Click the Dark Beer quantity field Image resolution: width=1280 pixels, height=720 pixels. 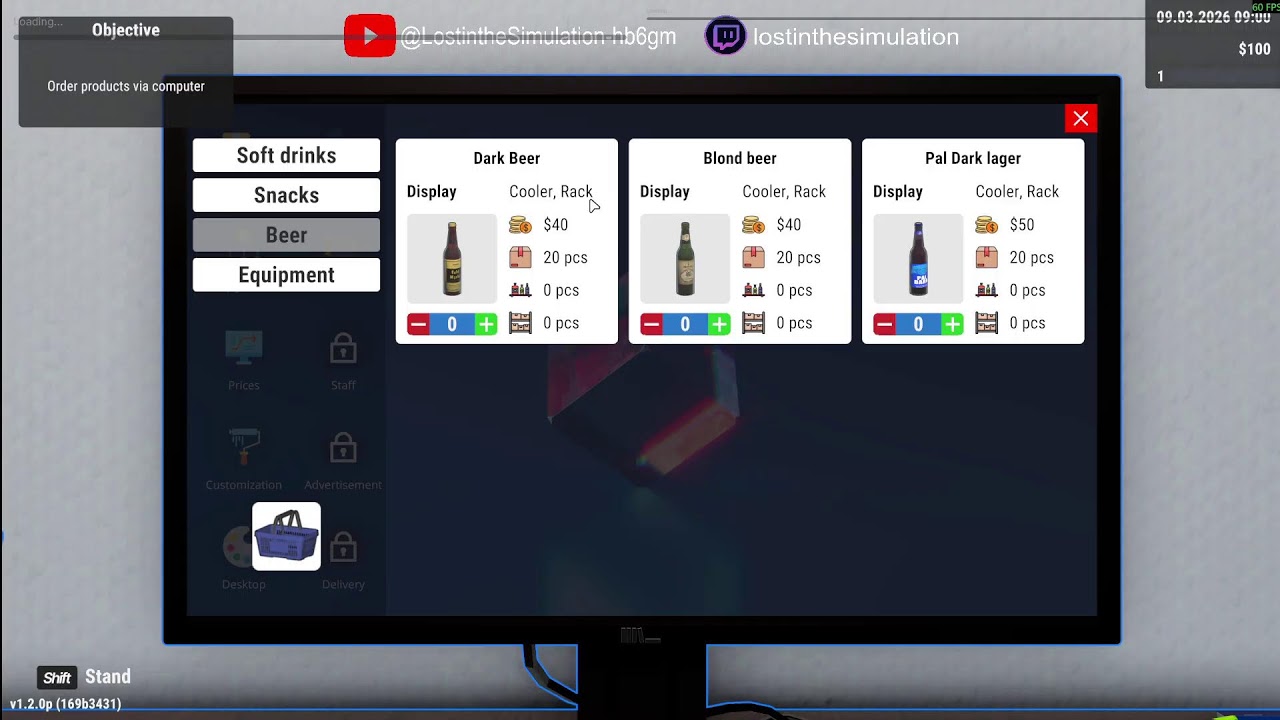[x=452, y=324]
